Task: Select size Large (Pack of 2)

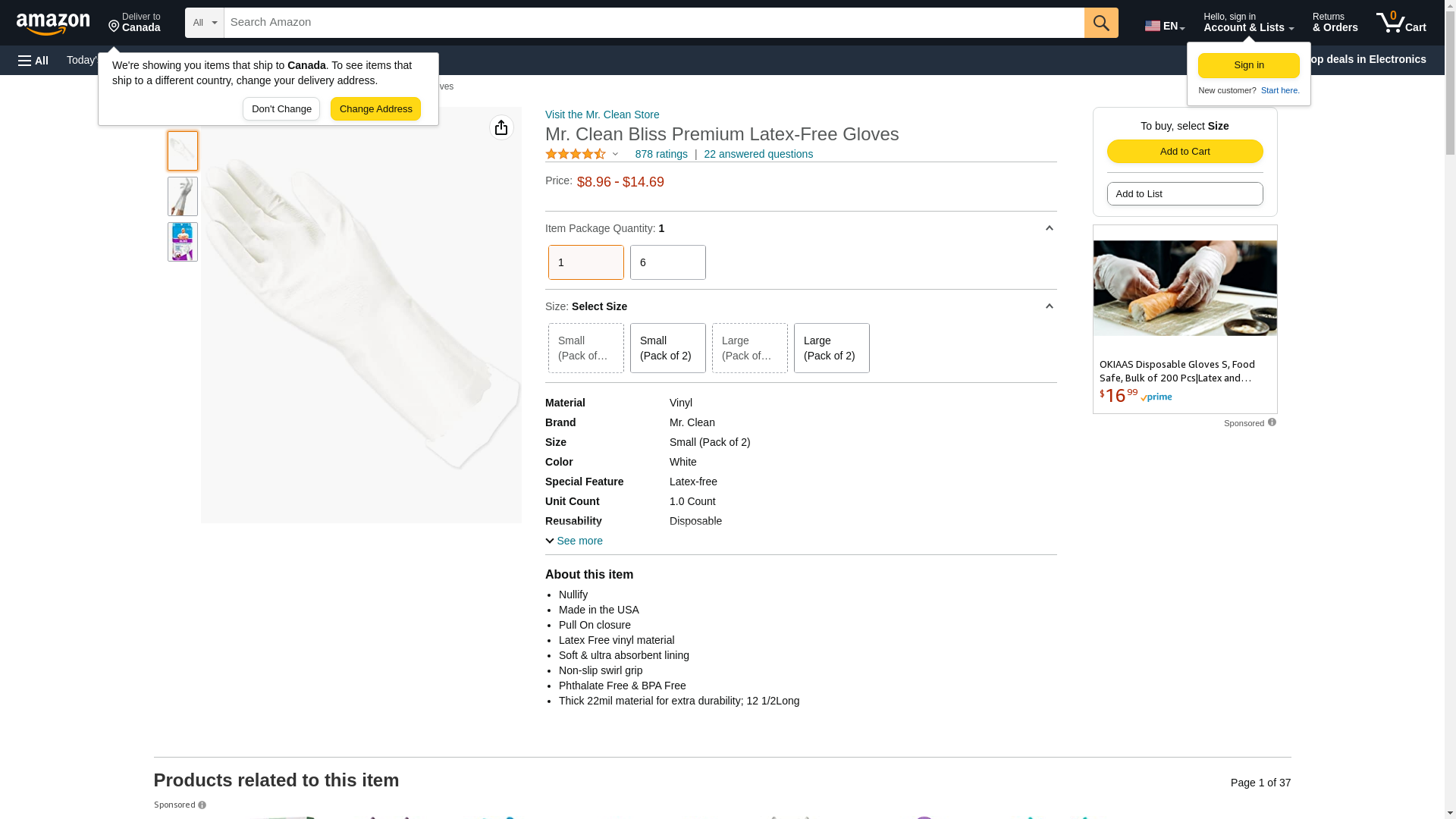Action: [x=831, y=348]
